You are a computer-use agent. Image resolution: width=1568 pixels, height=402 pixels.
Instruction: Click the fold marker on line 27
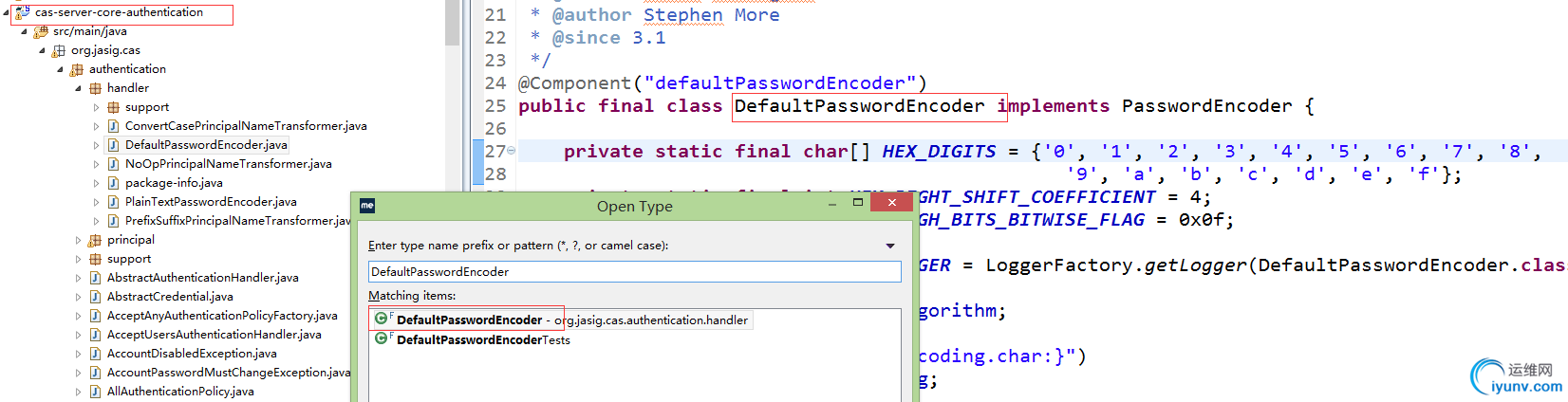tap(512, 151)
